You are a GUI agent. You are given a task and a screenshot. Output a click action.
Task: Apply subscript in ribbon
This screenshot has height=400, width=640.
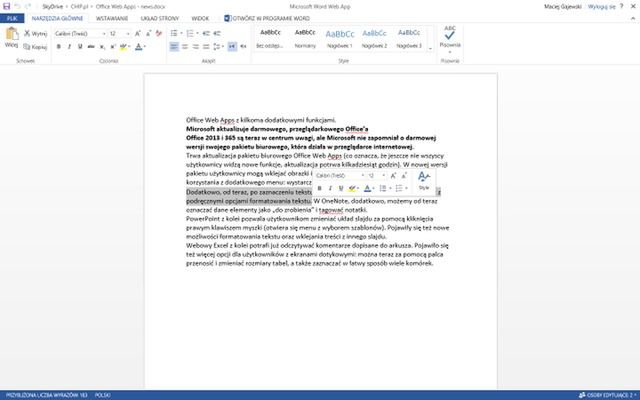(102, 47)
